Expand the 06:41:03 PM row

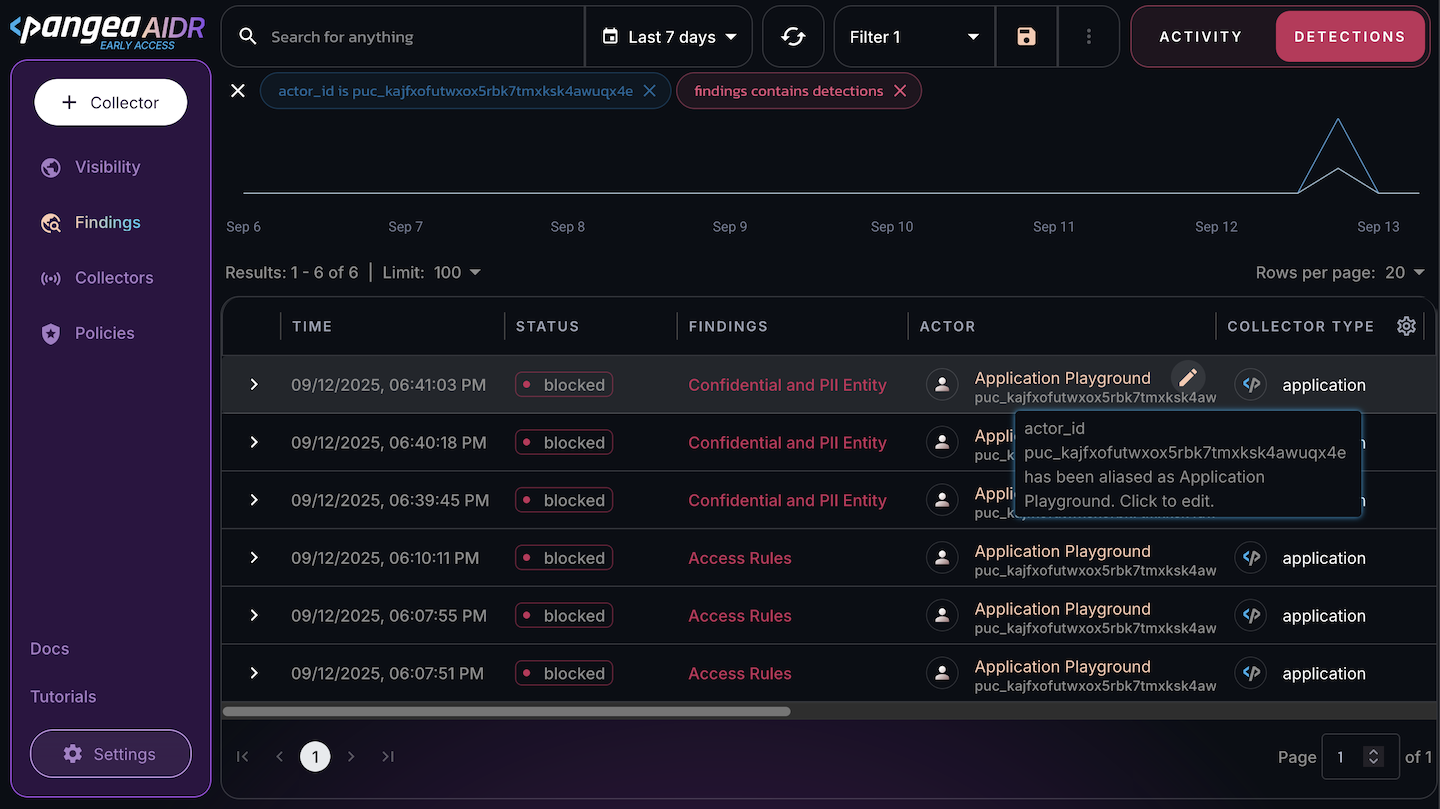(254, 385)
